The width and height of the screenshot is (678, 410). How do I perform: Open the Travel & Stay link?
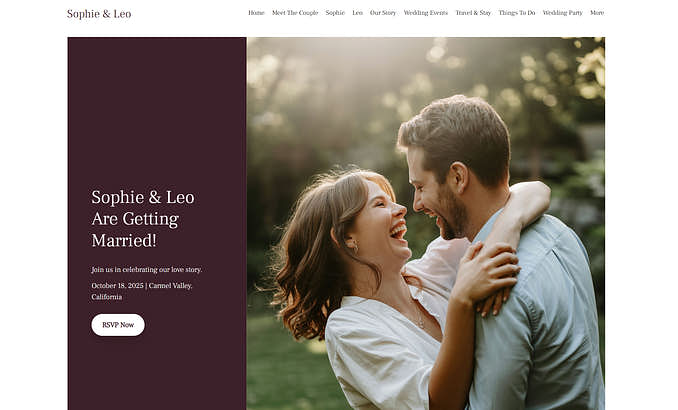(473, 13)
